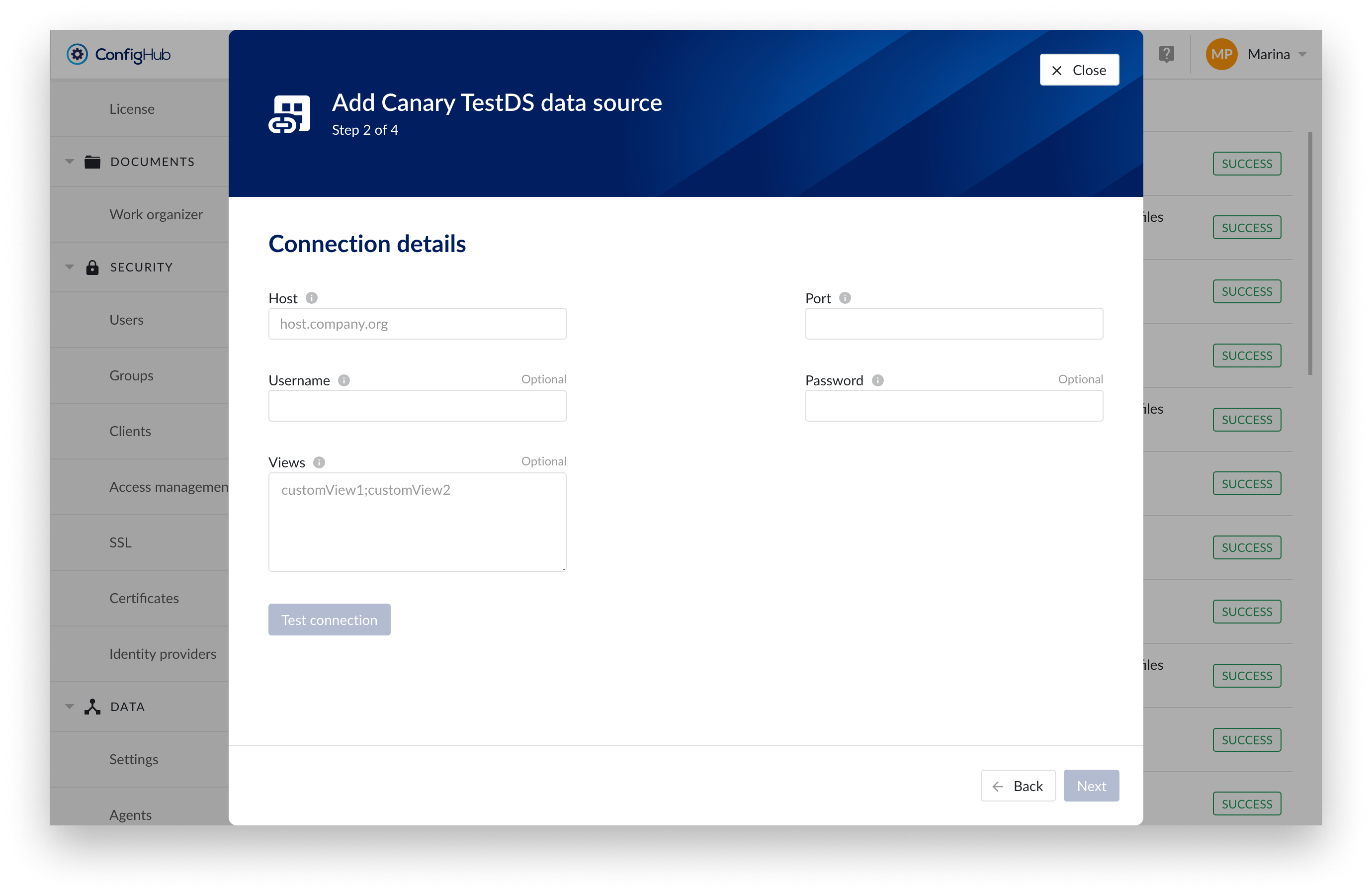This screenshot has width=1372, height=895.
Task: Click the MP avatar icon
Action: tap(1221, 54)
